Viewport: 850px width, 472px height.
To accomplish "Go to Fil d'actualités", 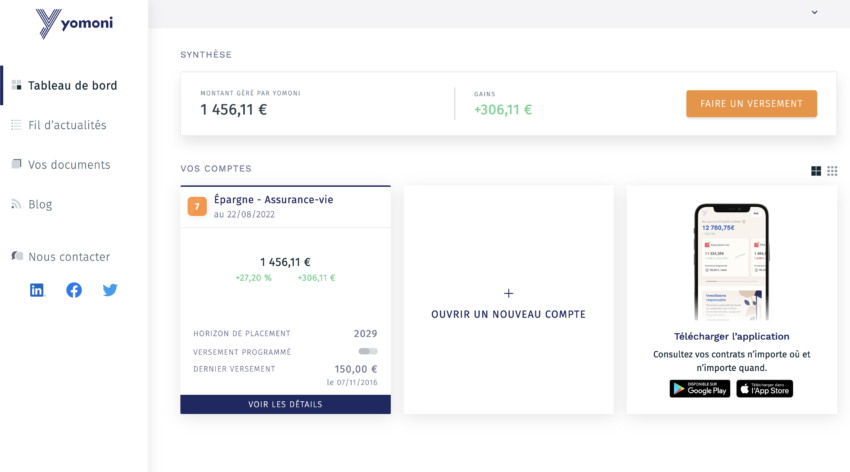I will 67,125.
